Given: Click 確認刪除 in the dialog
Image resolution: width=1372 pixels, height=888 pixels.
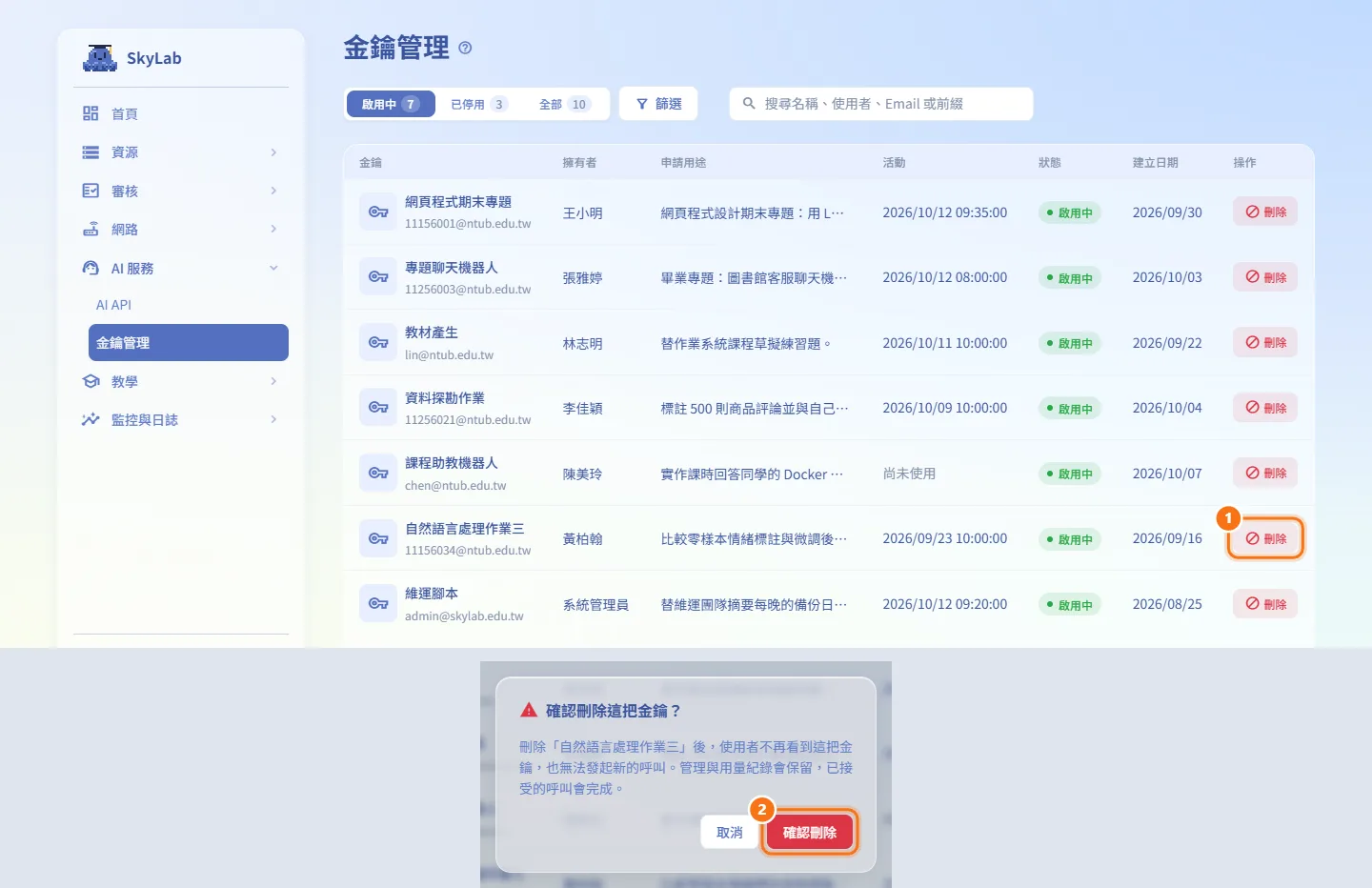Looking at the screenshot, I should [810, 833].
